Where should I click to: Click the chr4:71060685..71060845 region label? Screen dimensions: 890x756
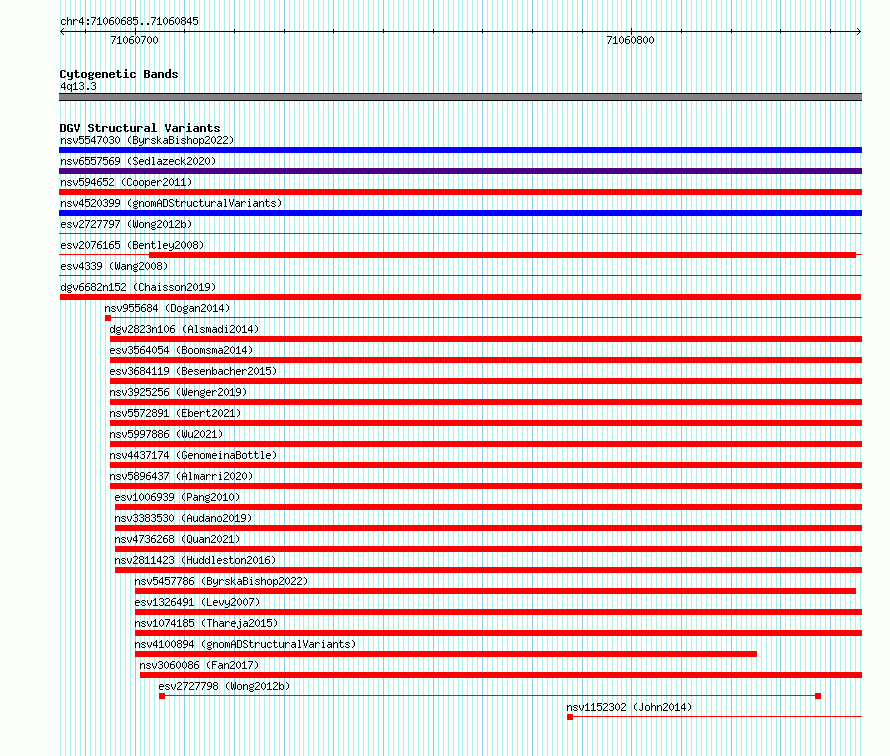tap(129, 21)
